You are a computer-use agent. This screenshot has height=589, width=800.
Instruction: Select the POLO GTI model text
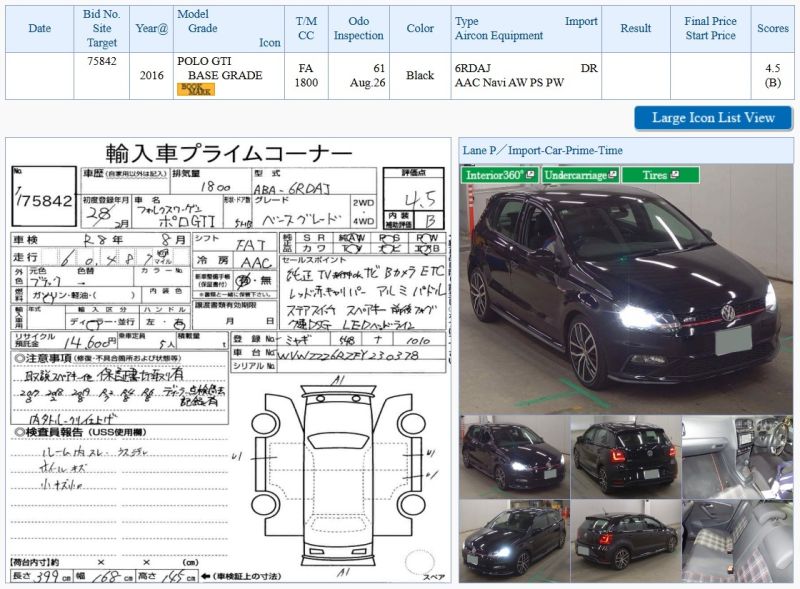[x=204, y=61]
